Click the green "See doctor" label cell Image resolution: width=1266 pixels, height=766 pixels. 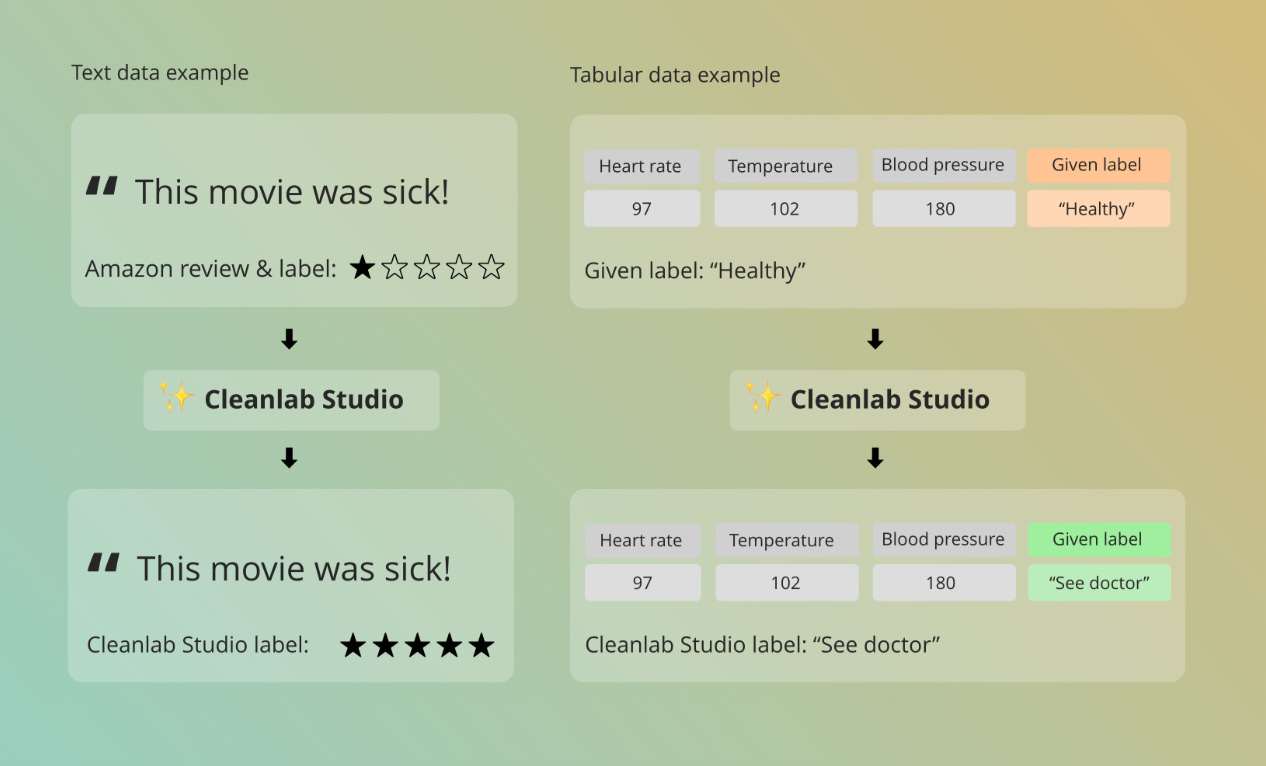coord(1098,583)
